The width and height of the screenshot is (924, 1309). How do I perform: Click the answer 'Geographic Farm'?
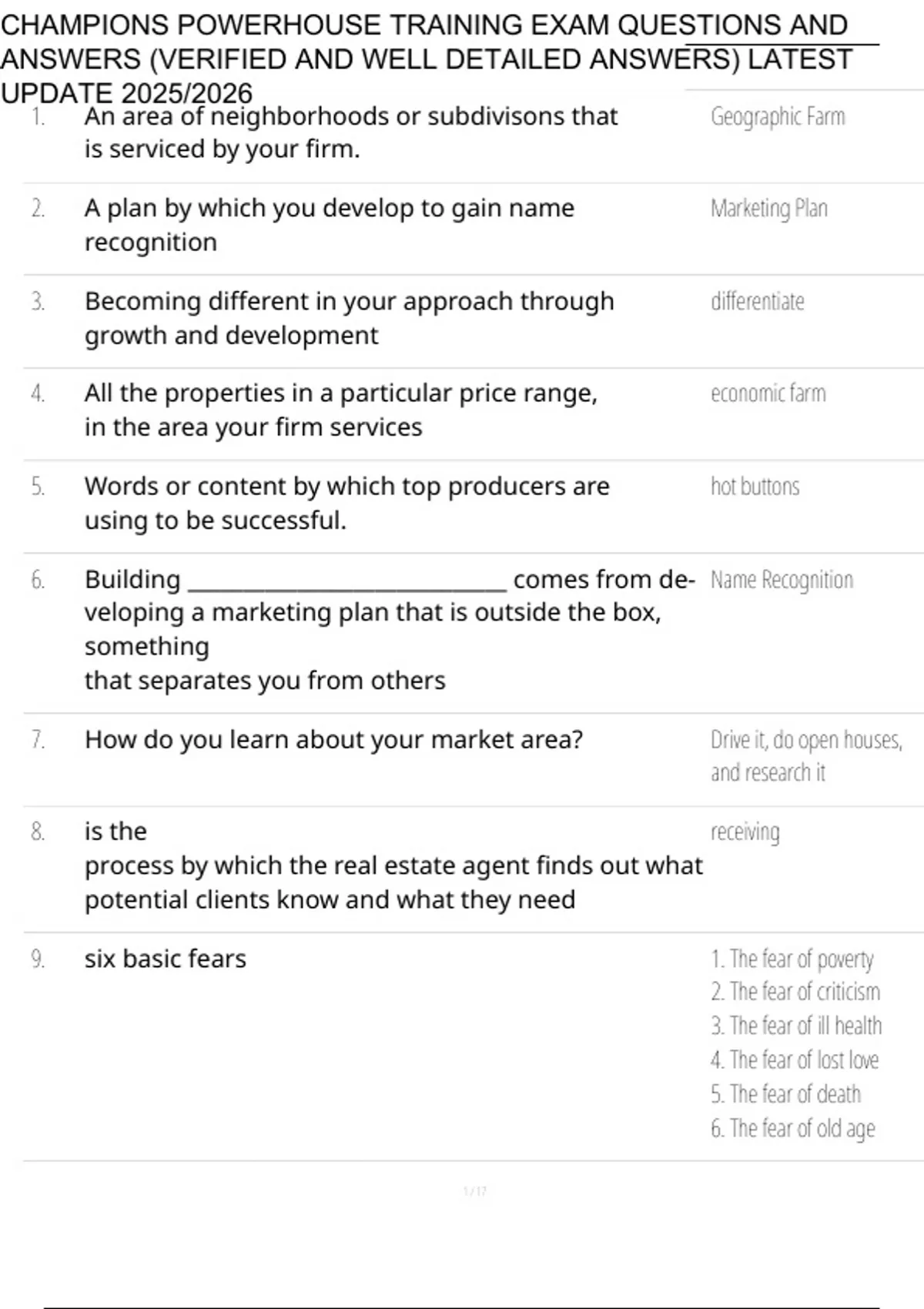pos(778,117)
